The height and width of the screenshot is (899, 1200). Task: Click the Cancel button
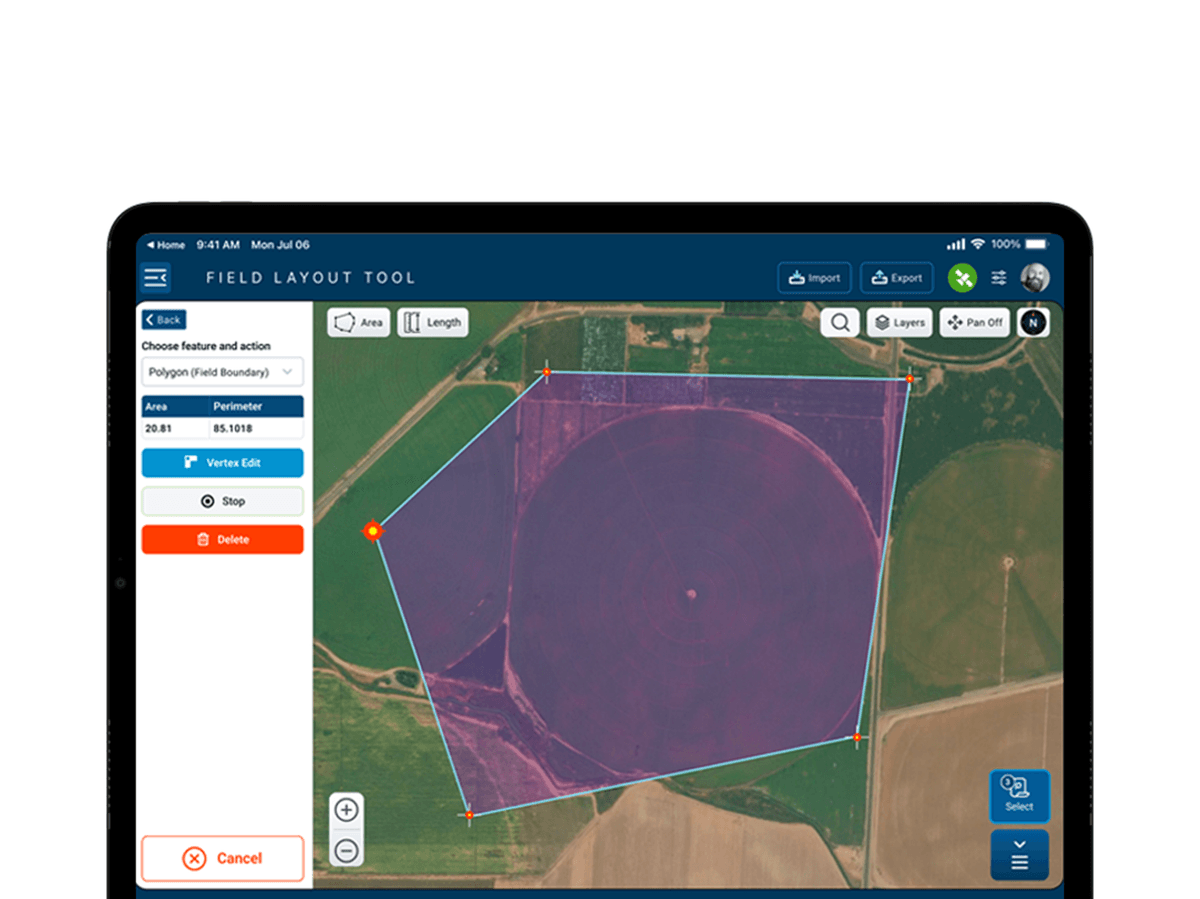tap(222, 858)
